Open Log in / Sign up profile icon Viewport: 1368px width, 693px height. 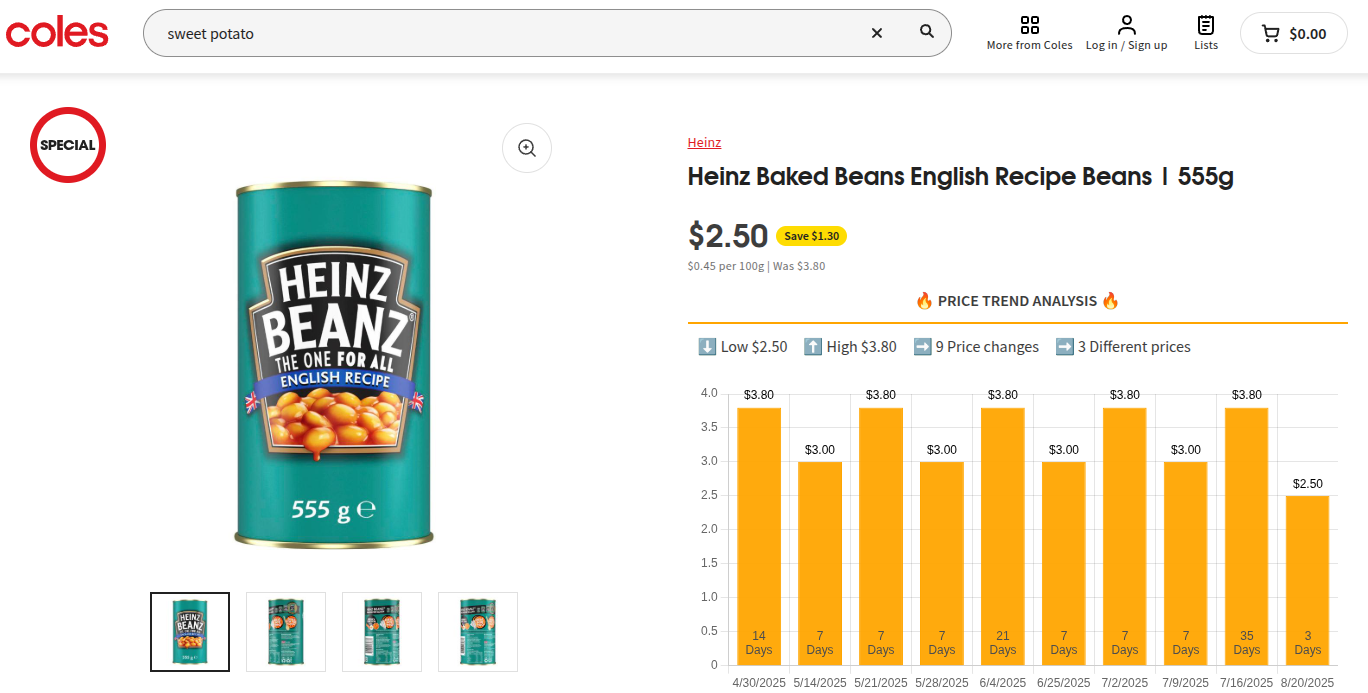pos(1127,25)
